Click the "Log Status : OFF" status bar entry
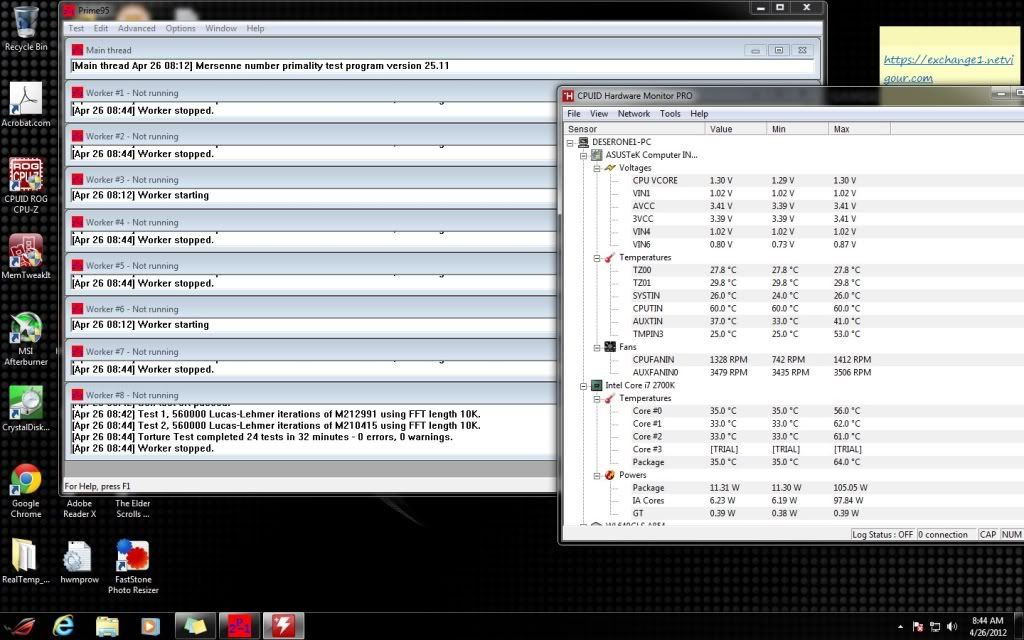1024x640 pixels. (x=882, y=534)
